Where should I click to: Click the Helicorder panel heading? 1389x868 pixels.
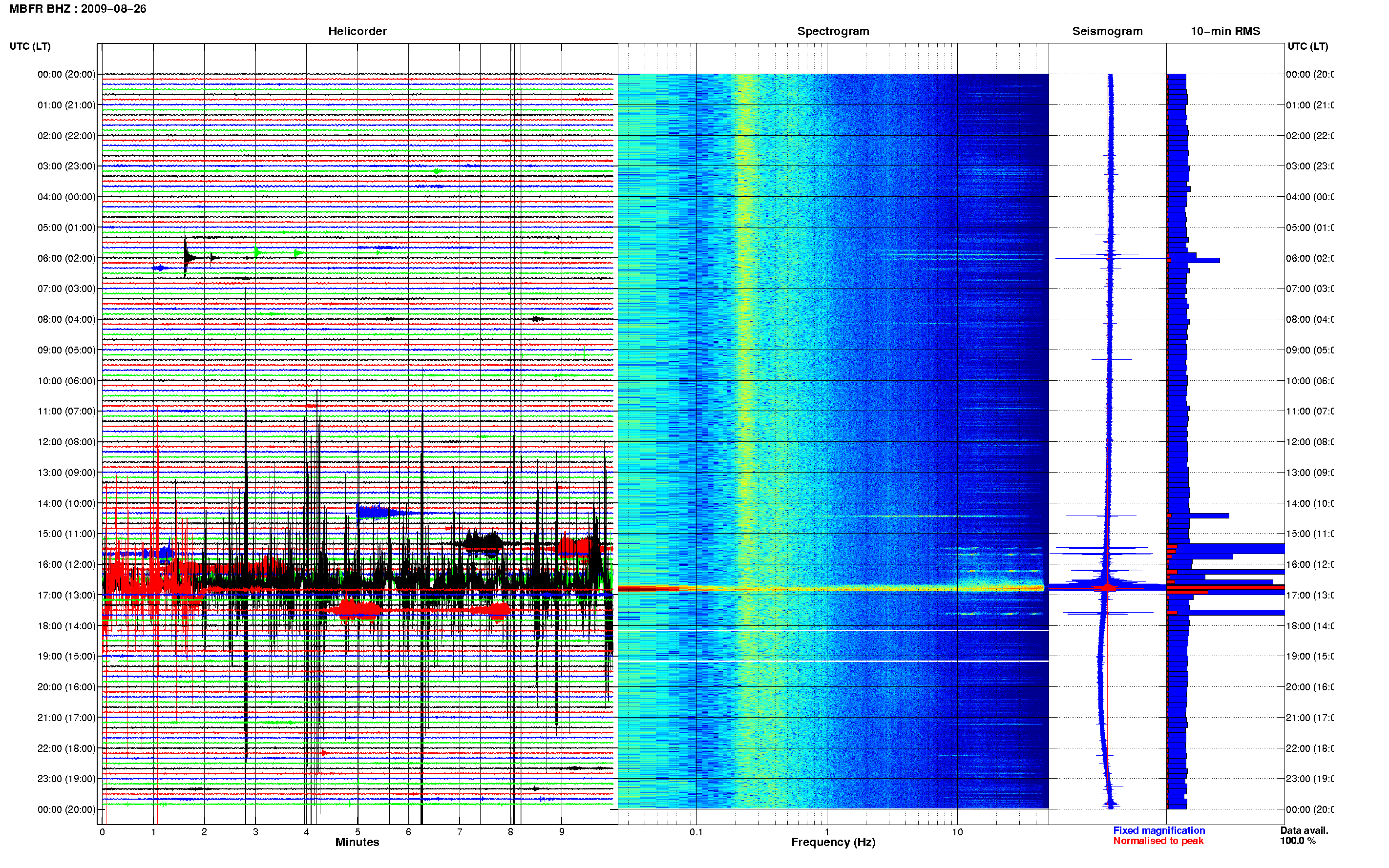coord(357,31)
